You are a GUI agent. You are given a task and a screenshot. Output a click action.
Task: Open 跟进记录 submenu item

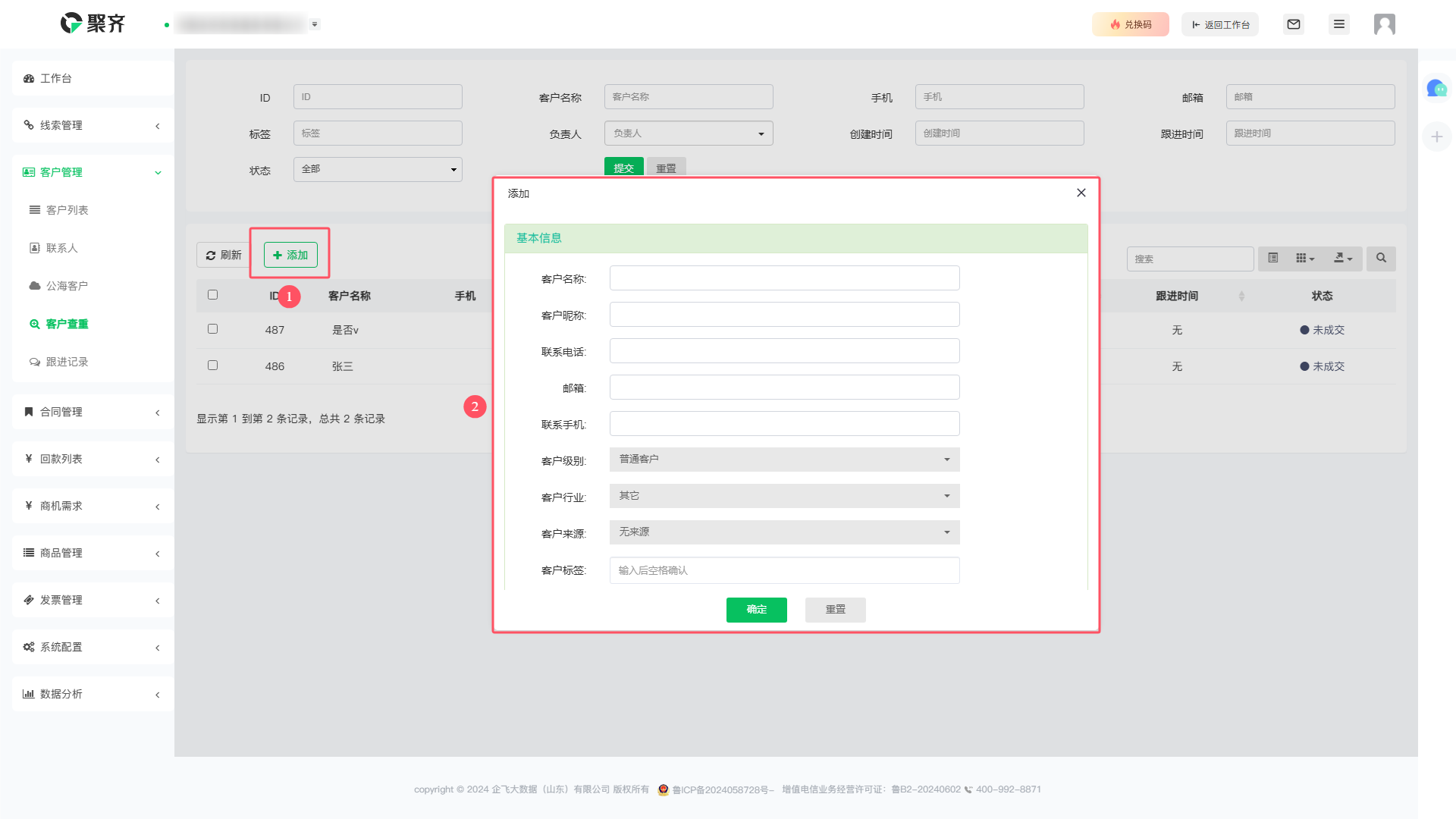(67, 362)
